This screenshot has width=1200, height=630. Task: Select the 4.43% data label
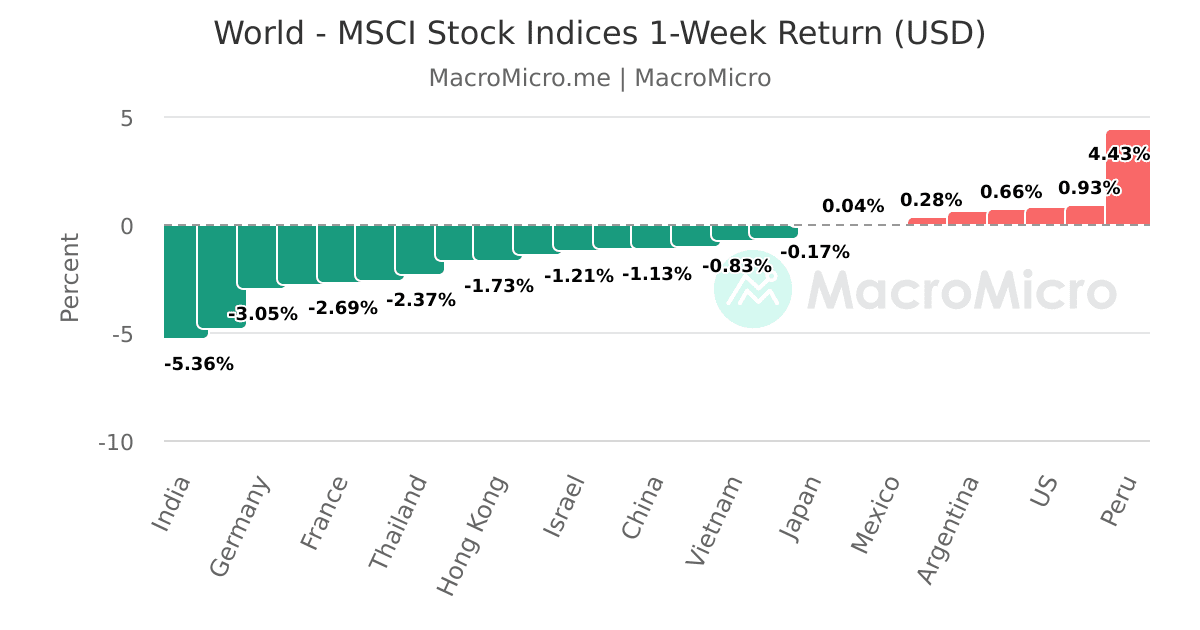coord(1119,154)
